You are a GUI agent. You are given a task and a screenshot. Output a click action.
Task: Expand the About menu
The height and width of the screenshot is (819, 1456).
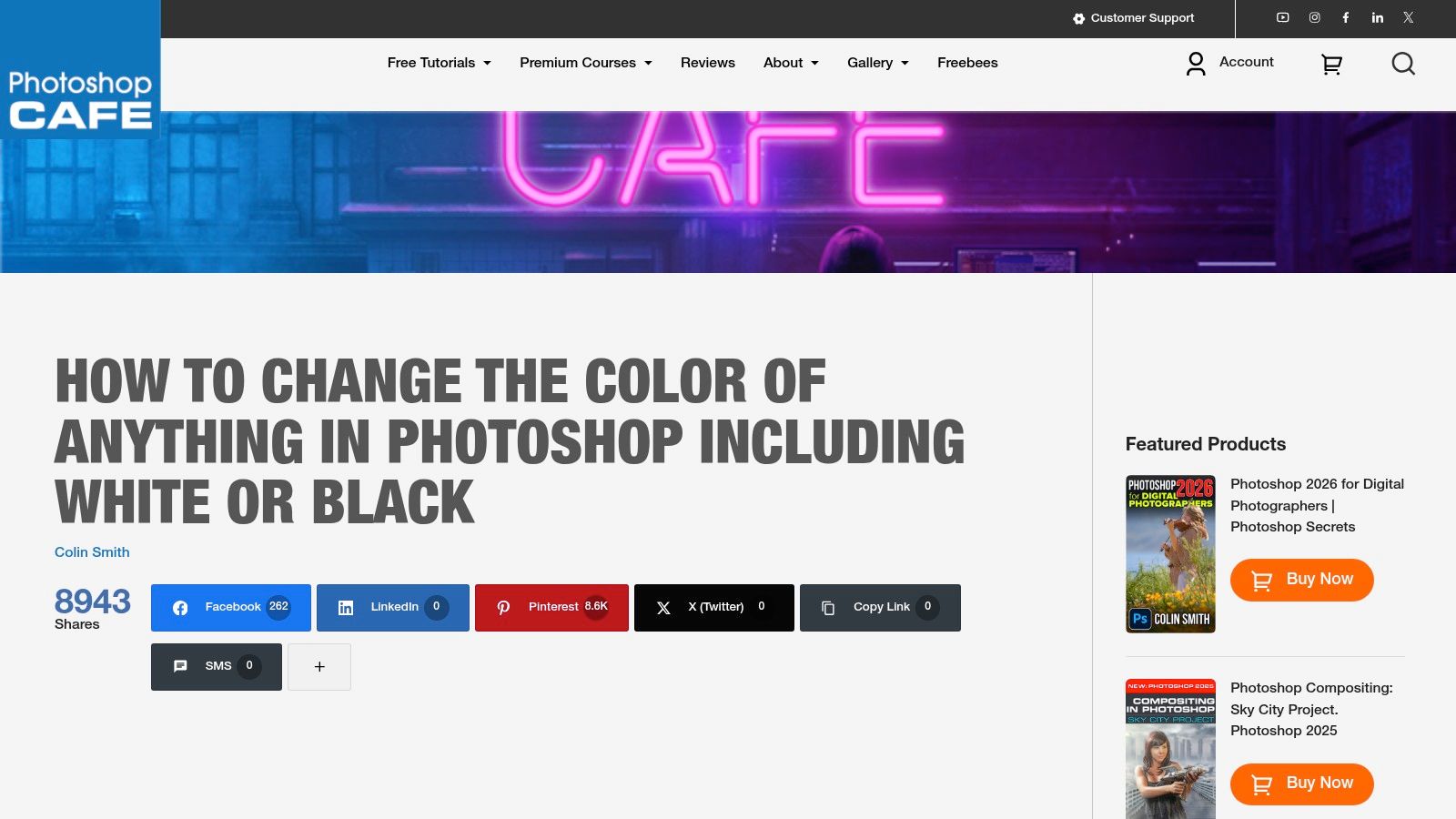pos(791,63)
